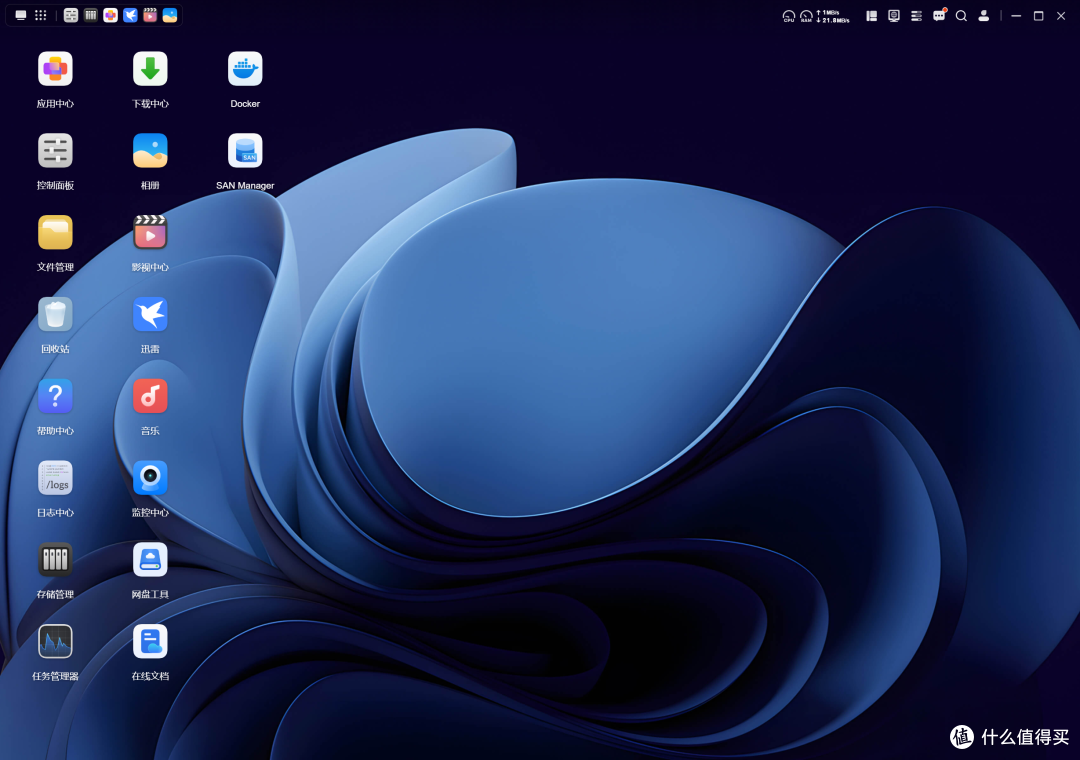The image size is (1080, 760).
Task: Open the 下载中心 desktop icon
Action: pos(150,69)
